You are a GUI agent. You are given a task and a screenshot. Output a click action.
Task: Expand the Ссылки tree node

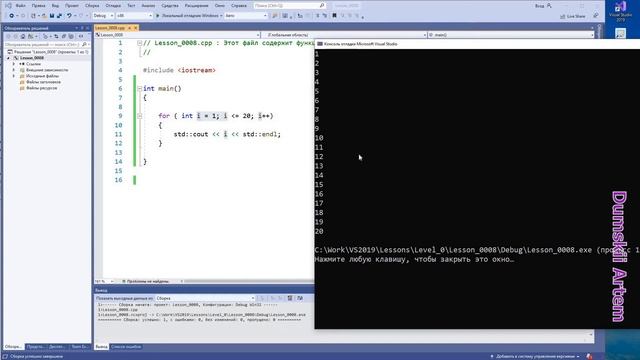(x=14, y=64)
